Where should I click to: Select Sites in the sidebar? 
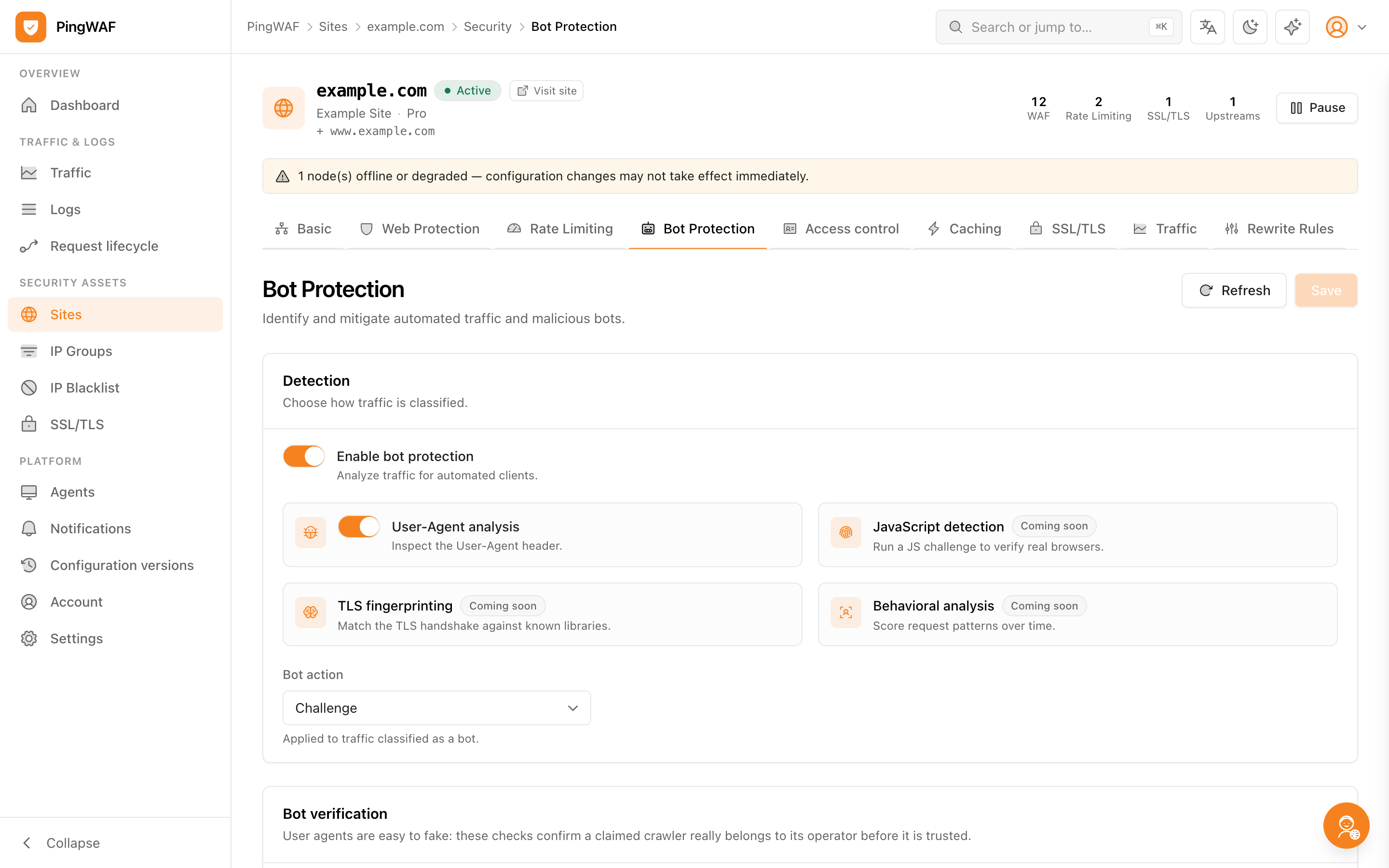115,314
